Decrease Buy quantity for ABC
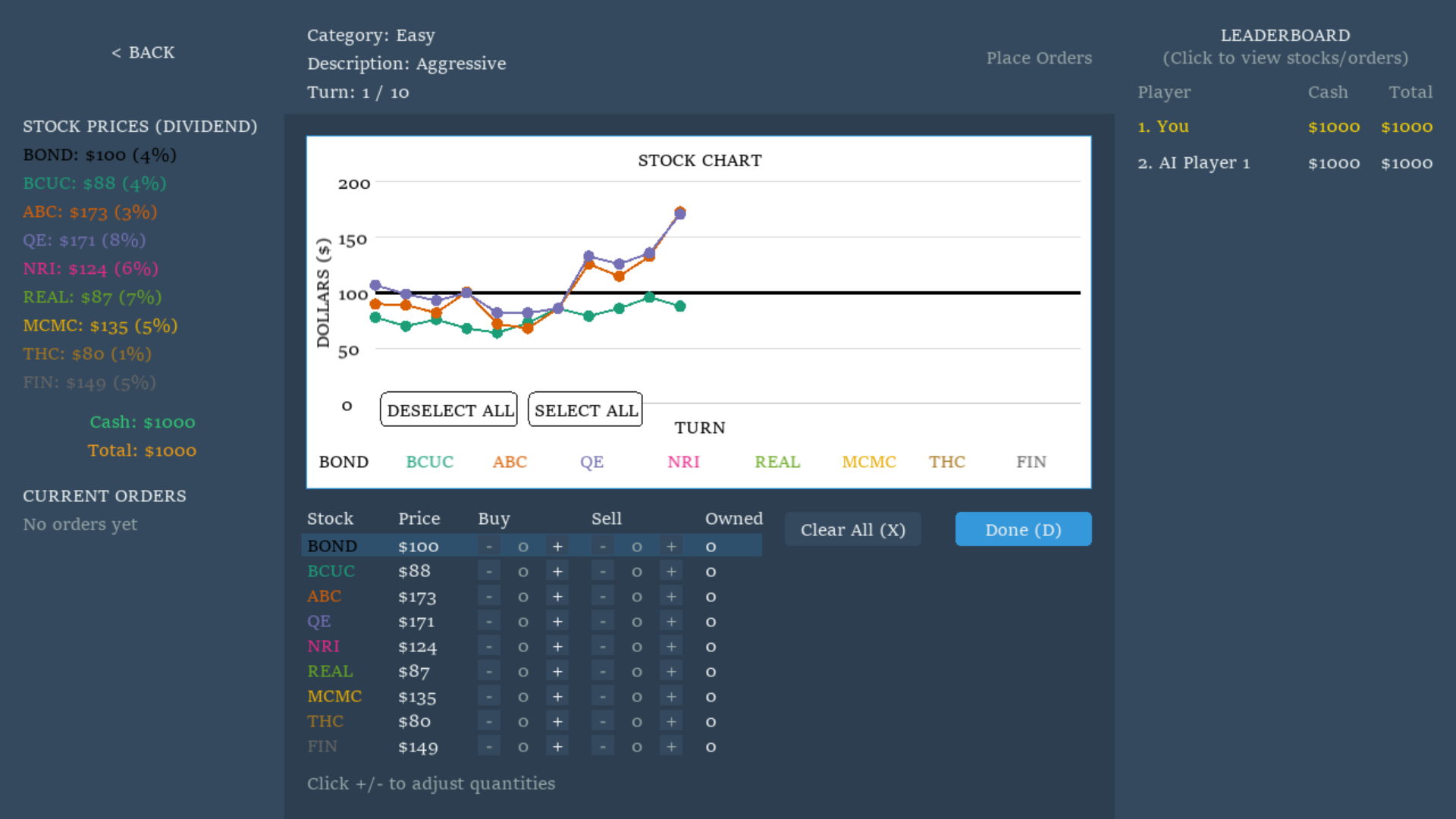 (489, 596)
